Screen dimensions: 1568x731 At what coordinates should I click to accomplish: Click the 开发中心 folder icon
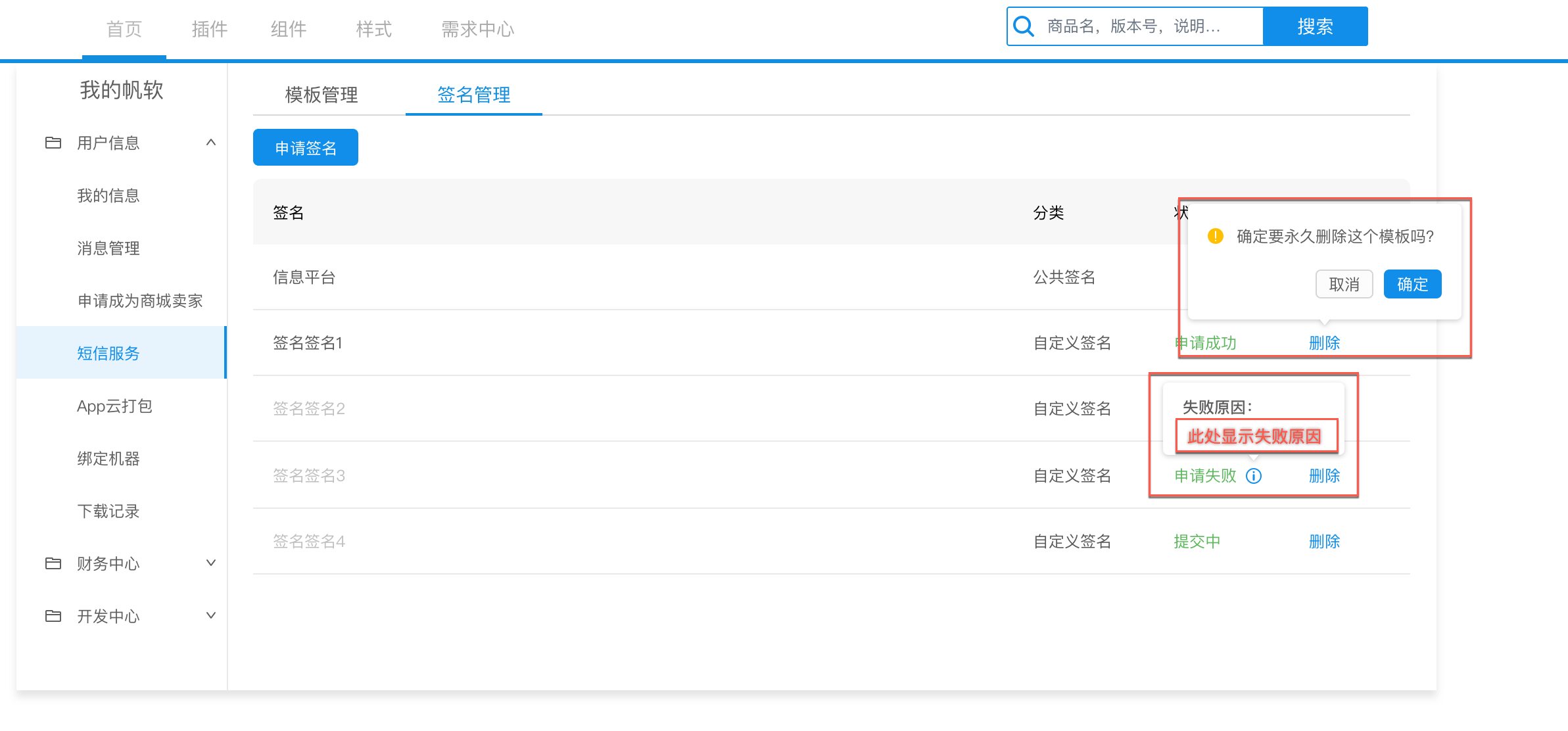pyautogui.click(x=53, y=616)
